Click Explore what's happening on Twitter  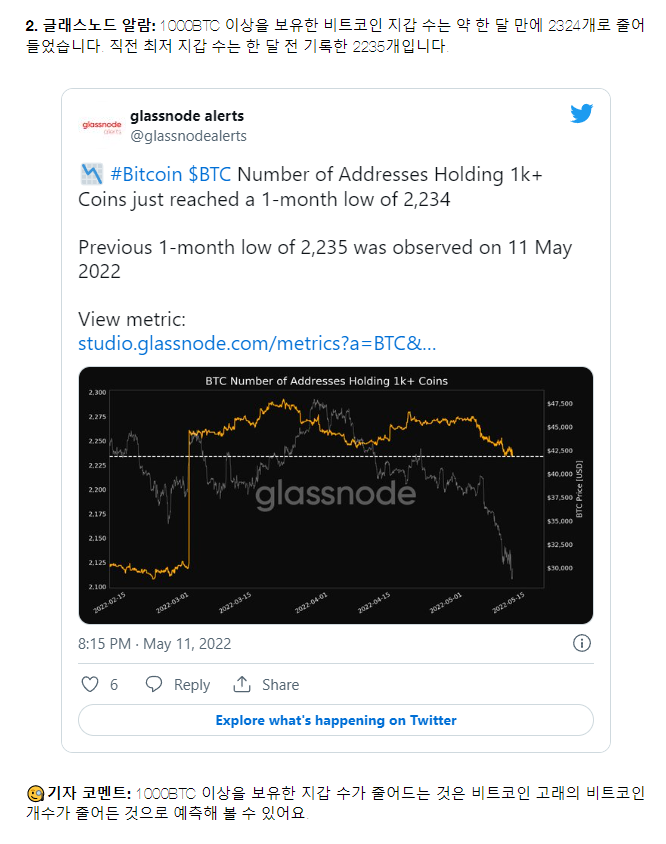pyautogui.click(x=336, y=720)
